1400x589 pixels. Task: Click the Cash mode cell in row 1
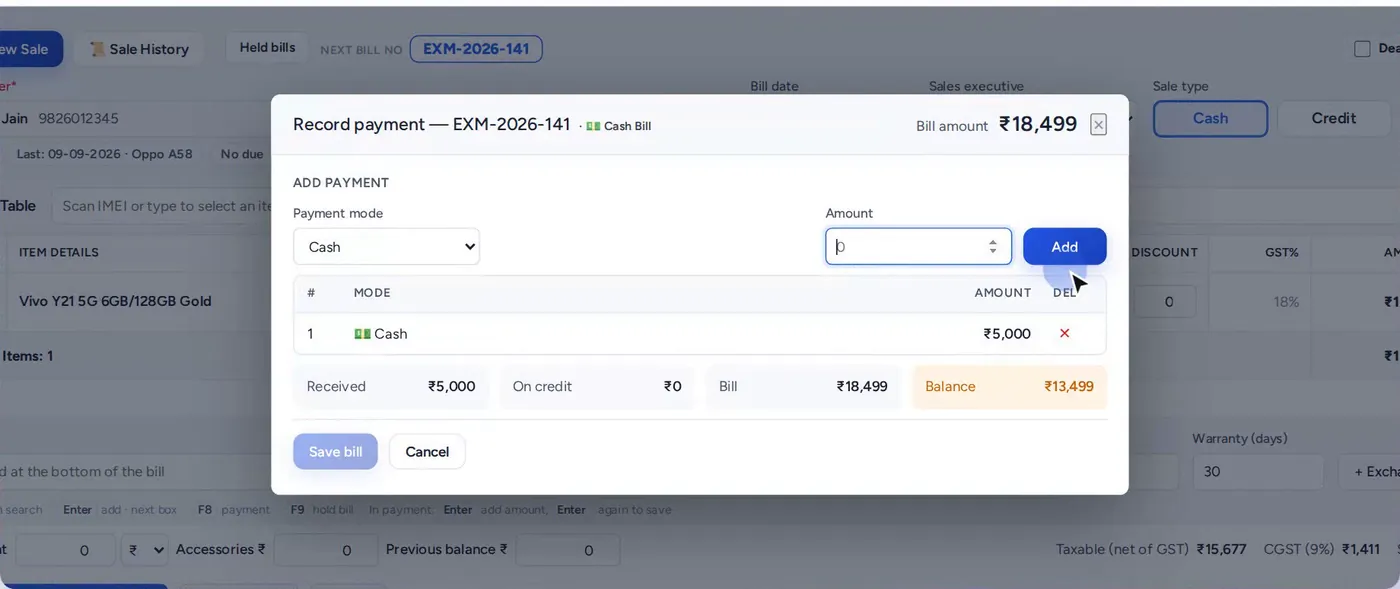click(x=381, y=334)
